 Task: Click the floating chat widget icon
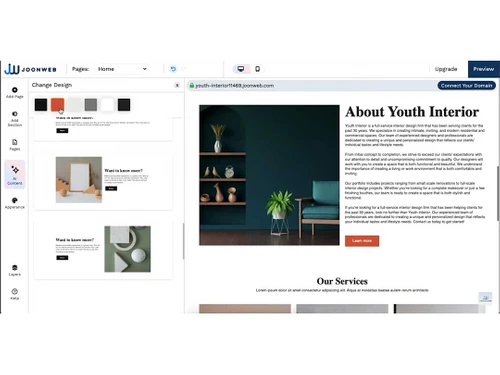tap(485, 297)
